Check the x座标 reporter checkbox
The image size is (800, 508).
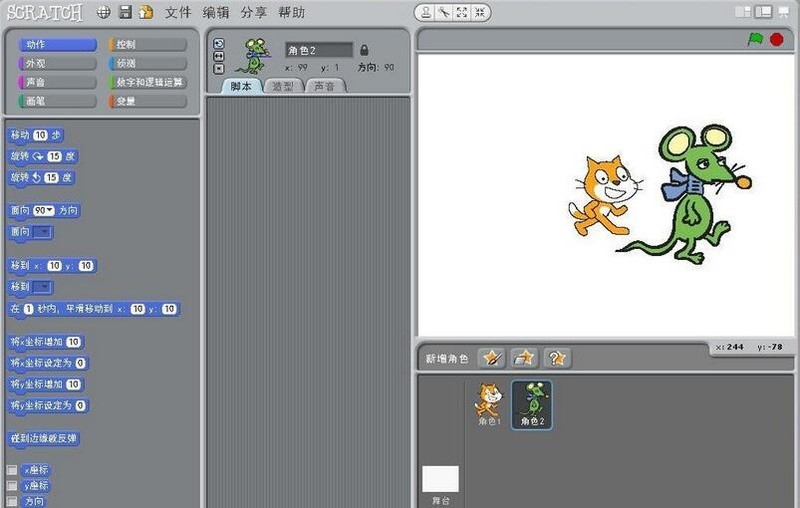coord(12,469)
